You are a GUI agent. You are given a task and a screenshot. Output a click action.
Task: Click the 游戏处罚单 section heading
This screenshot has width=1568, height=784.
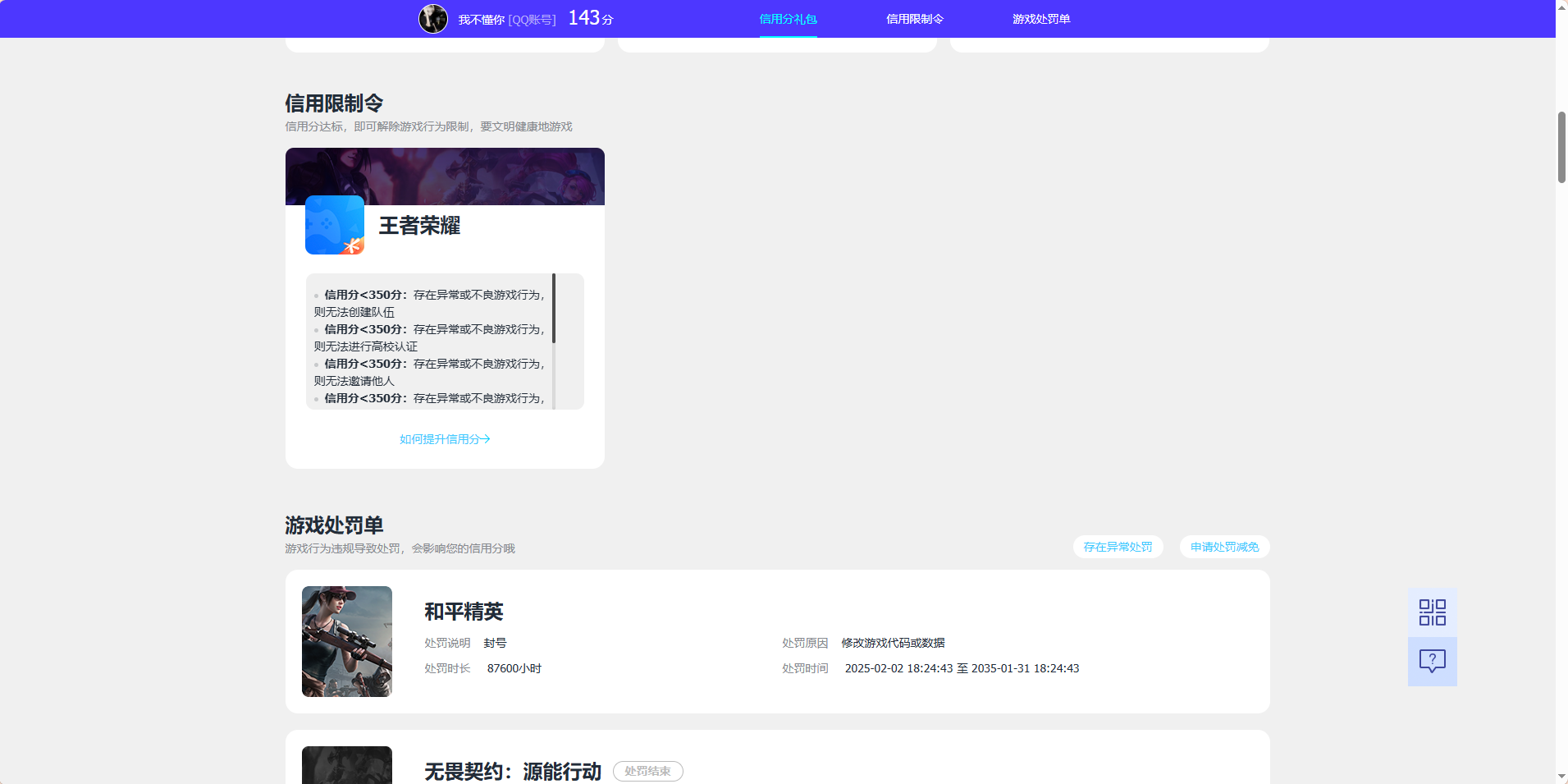pyautogui.click(x=334, y=525)
